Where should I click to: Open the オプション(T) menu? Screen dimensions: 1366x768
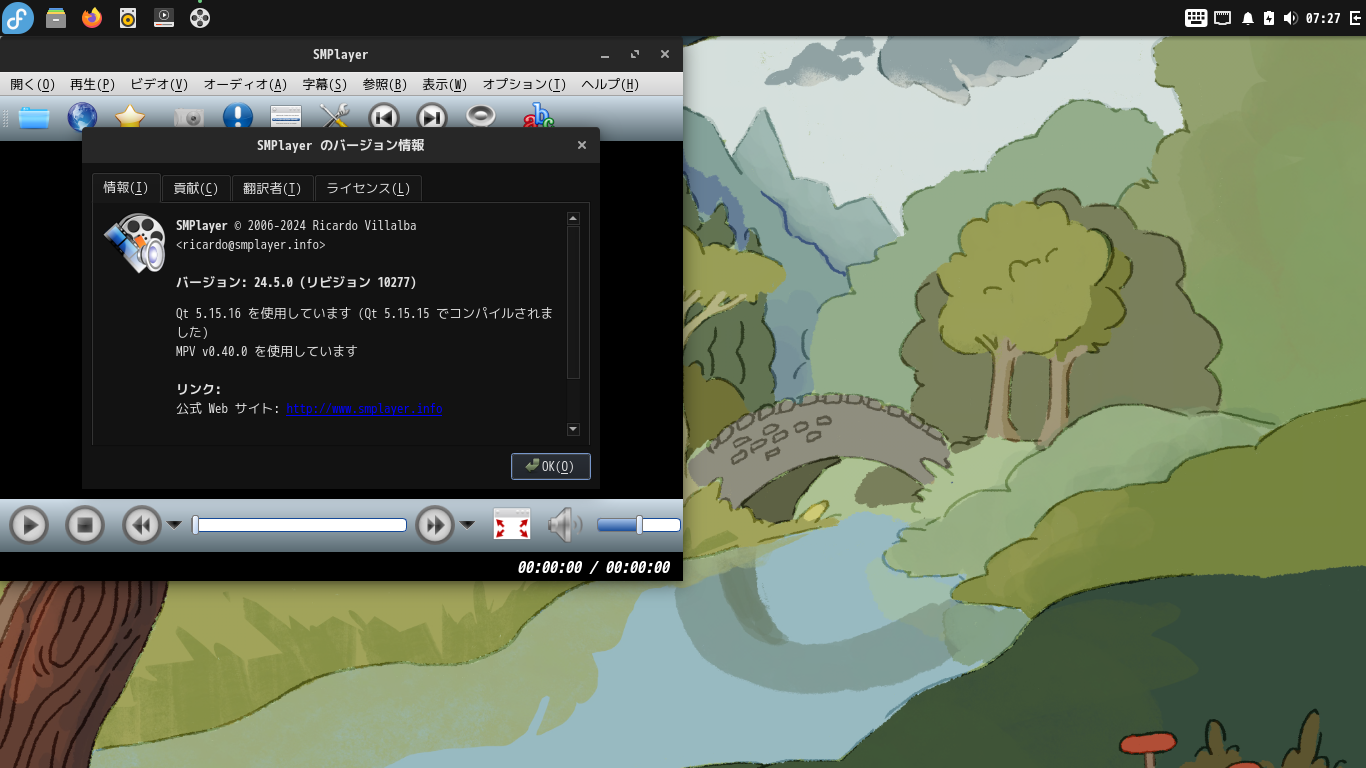pos(525,84)
